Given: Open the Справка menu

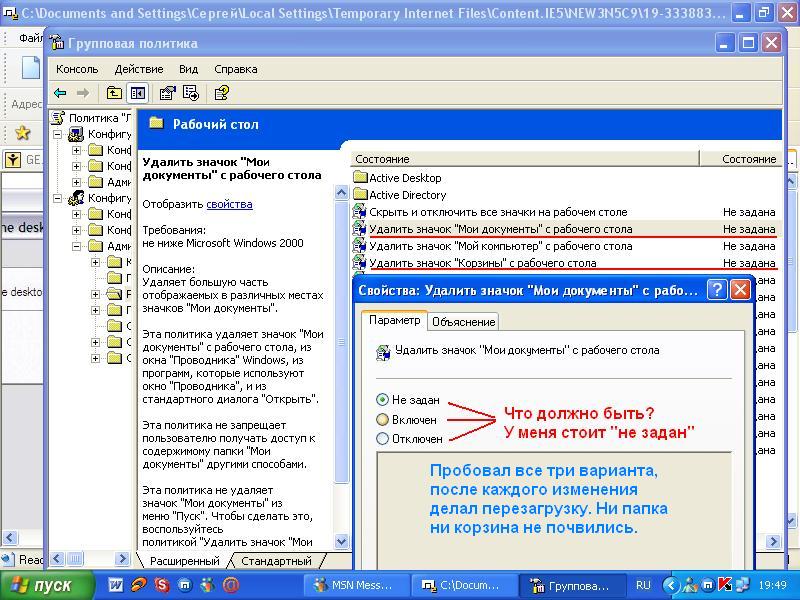Looking at the screenshot, I should [236, 69].
